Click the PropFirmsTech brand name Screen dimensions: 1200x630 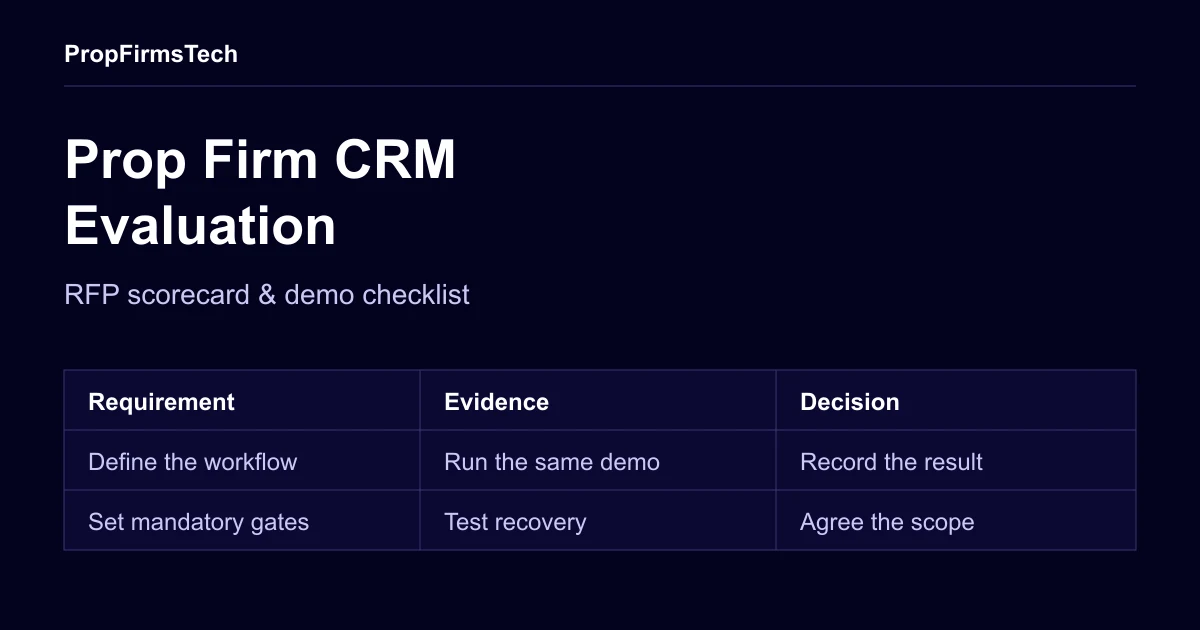tap(151, 54)
